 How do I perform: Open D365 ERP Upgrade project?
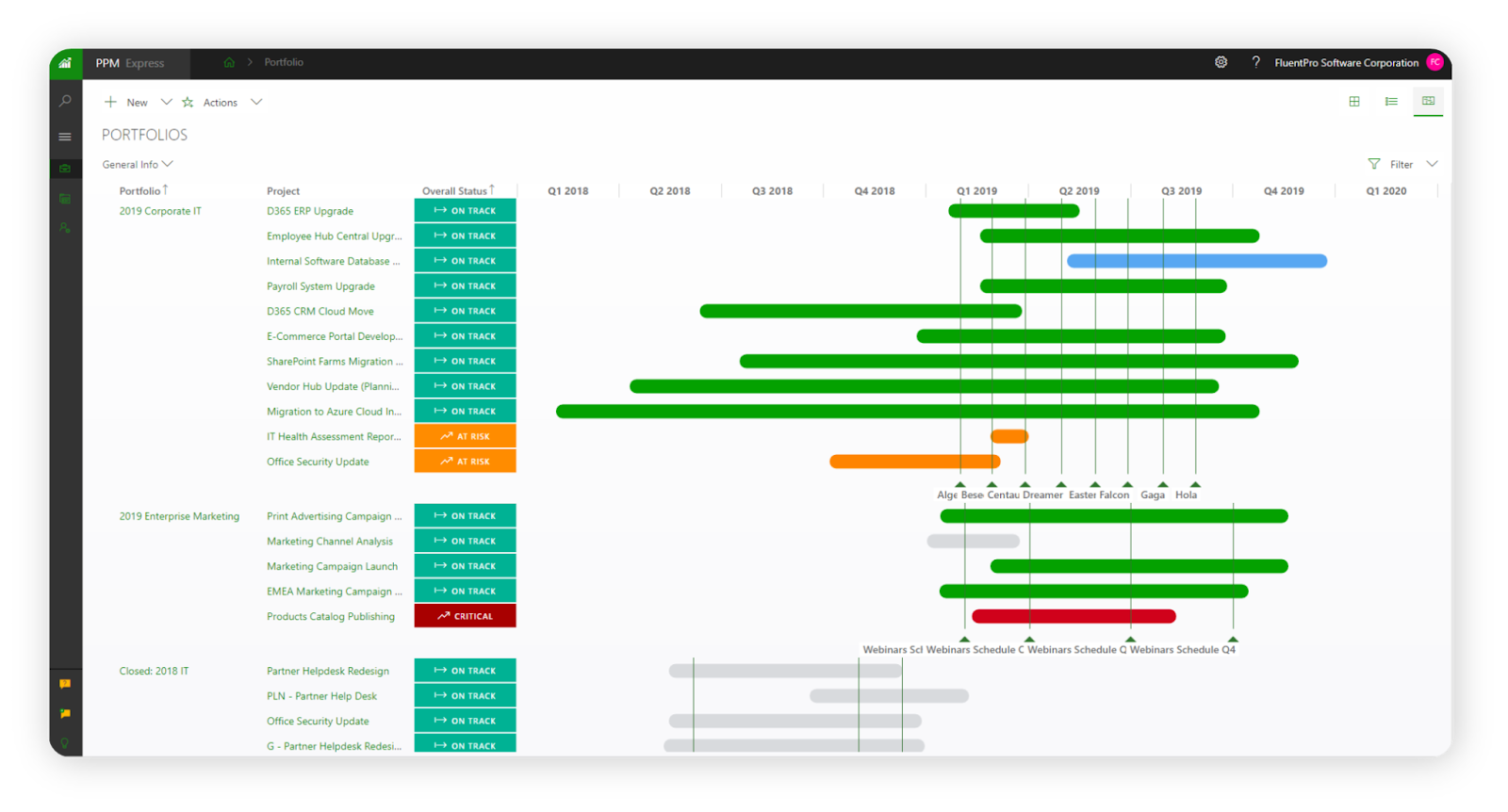[310, 211]
